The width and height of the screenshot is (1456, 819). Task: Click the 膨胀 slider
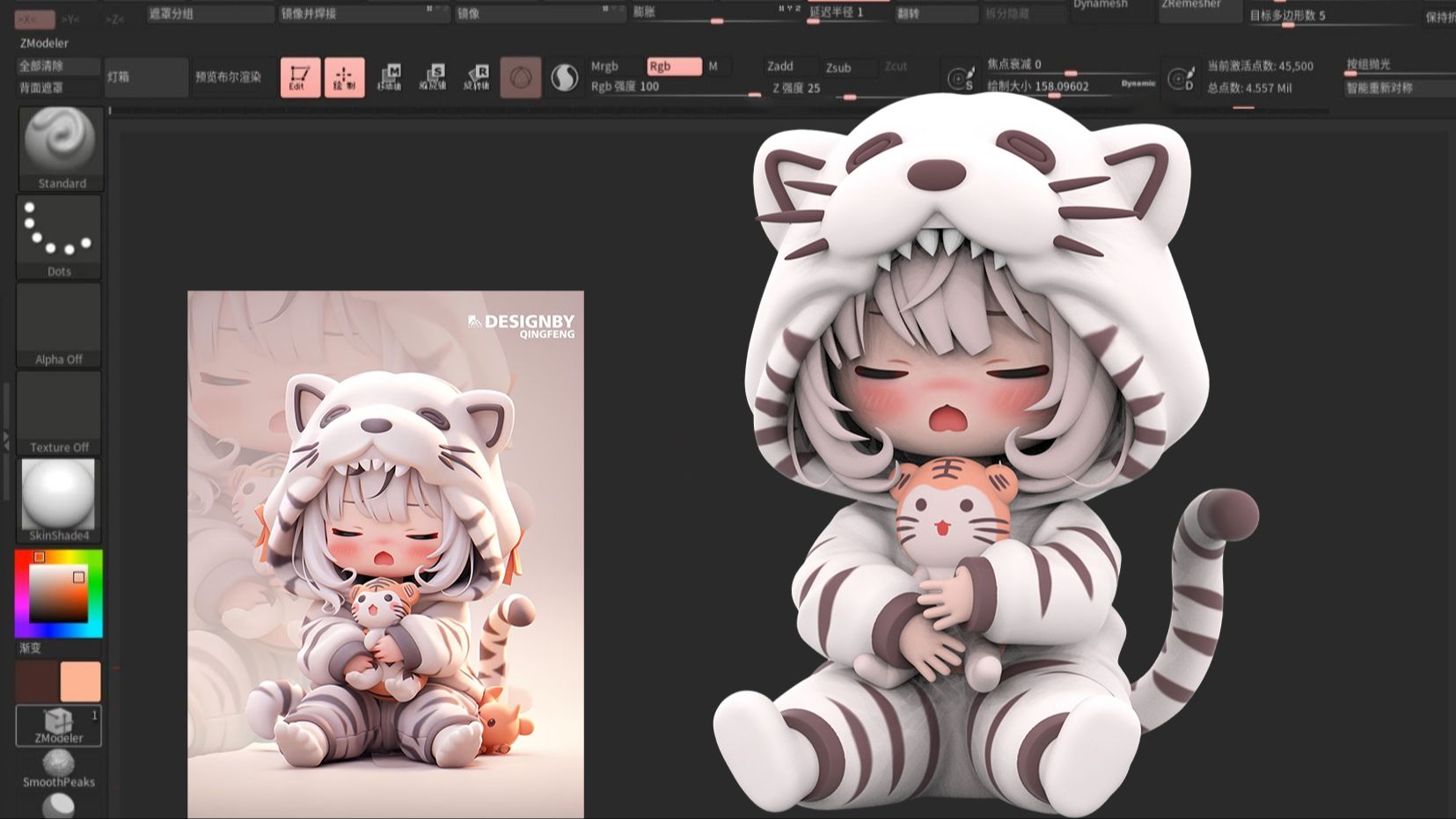(716, 13)
